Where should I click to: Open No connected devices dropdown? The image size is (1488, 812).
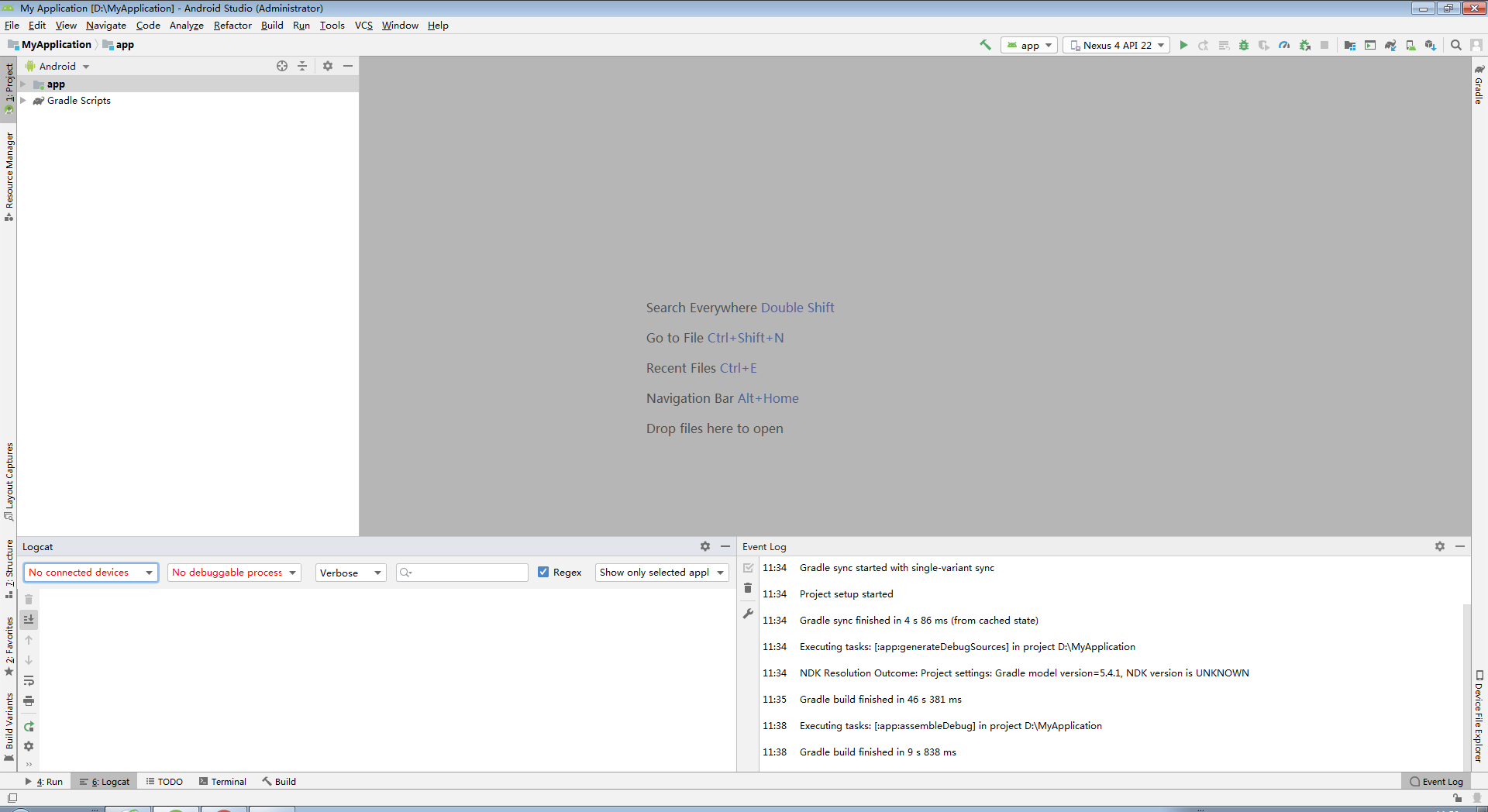click(x=91, y=573)
